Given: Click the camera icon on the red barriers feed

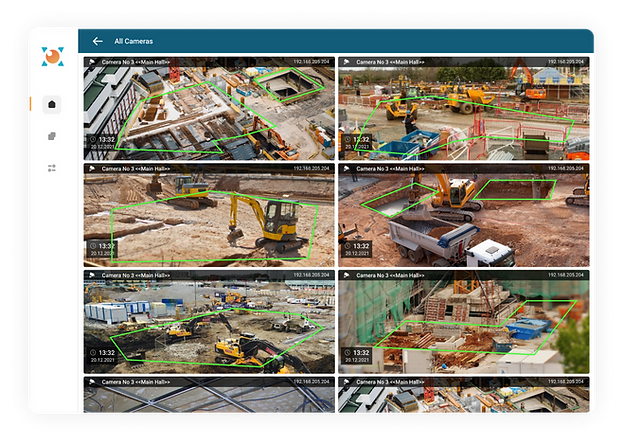Looking at the screenshot, I should tap(346, 63).
